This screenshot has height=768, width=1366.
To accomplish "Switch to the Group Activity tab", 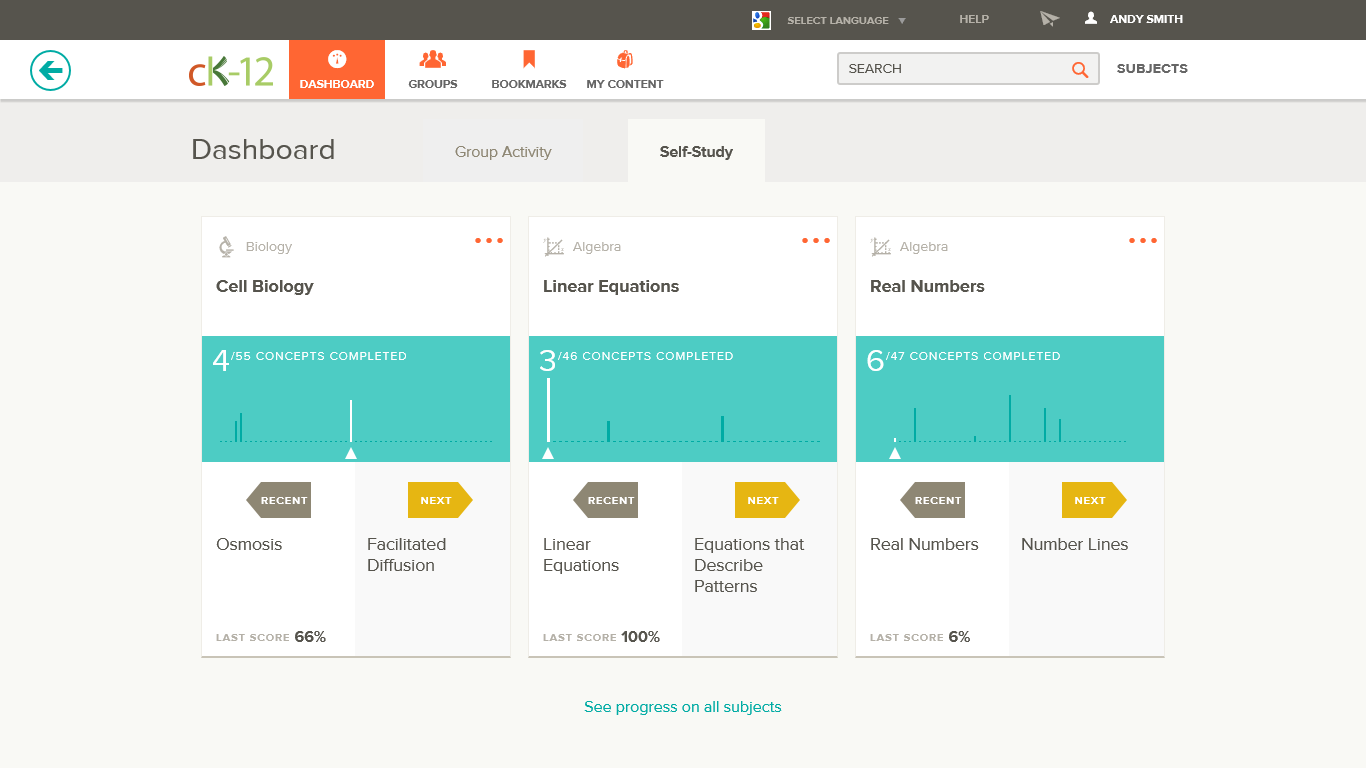I will tap(503, 152).
